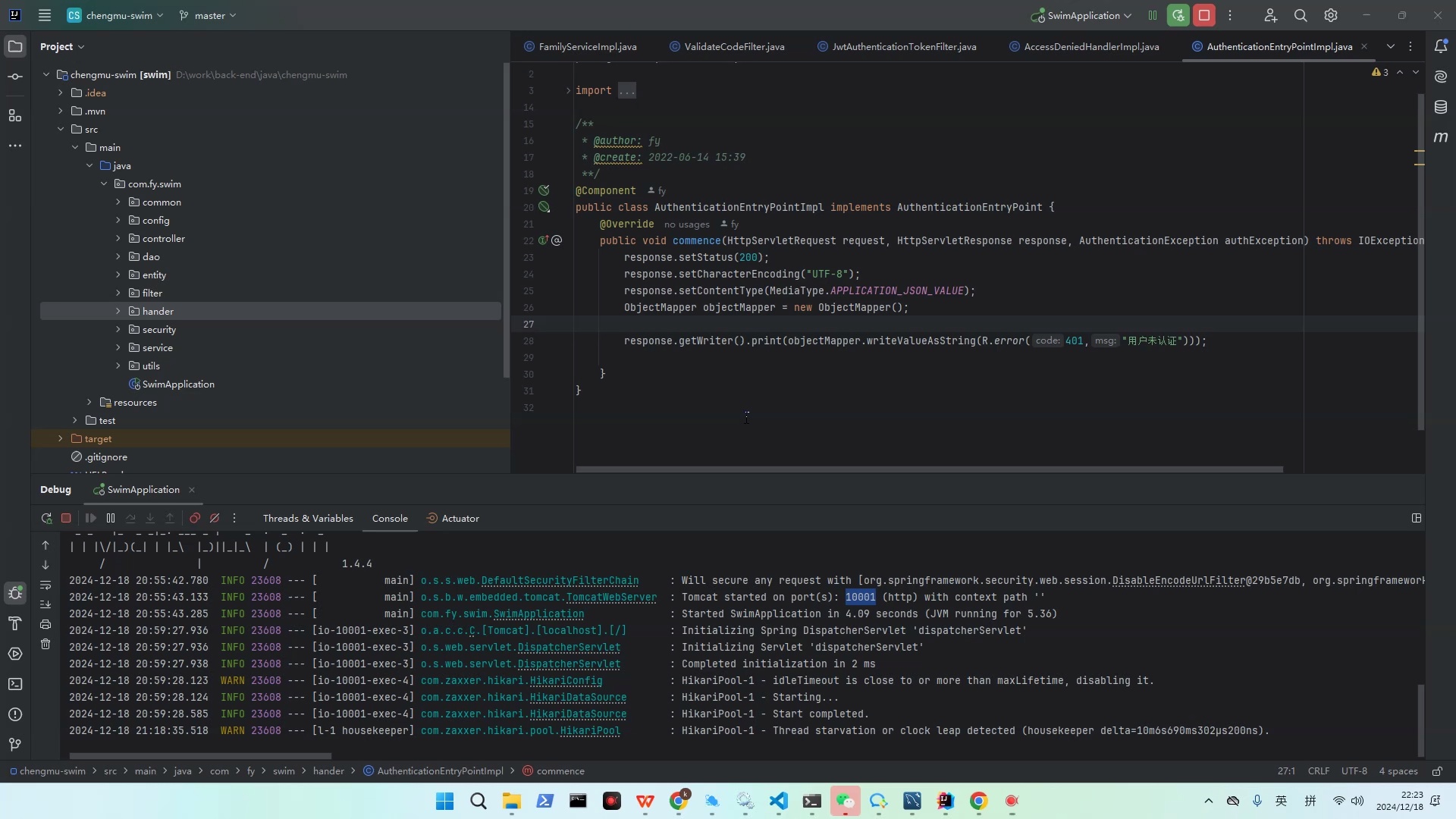Open Chrome from the Windows taskbar

[x=978, y=802]
